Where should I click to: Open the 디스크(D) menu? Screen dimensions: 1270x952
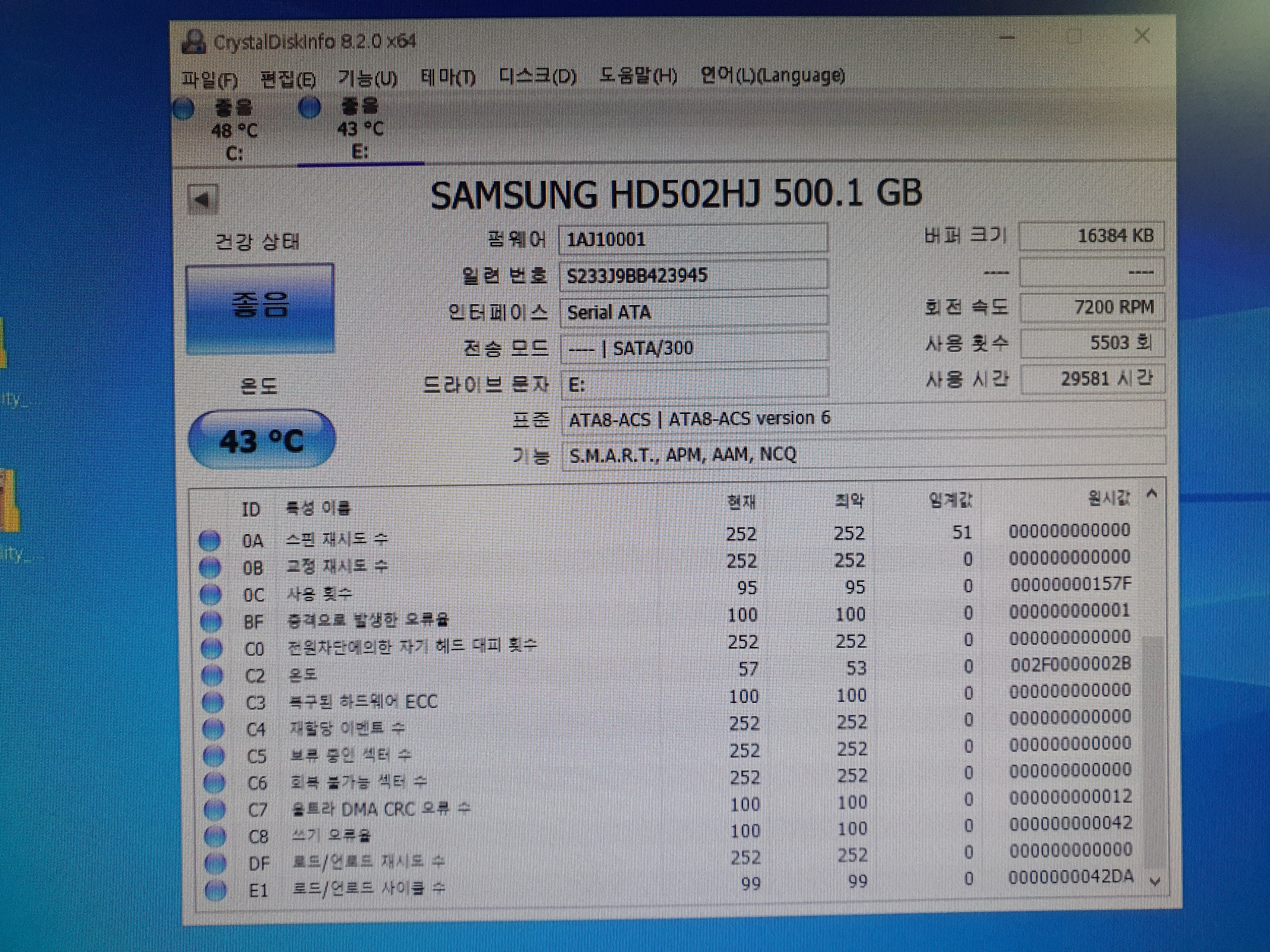pos(538,76)
